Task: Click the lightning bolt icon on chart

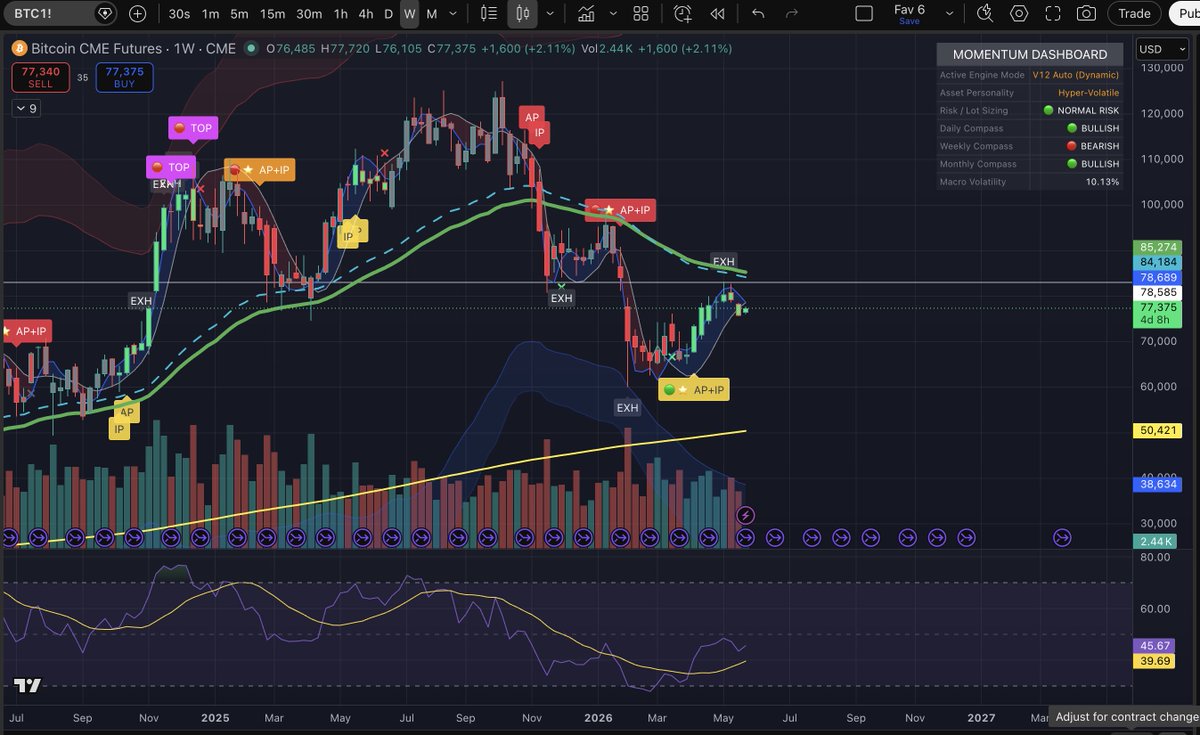Action: (746, 515)
